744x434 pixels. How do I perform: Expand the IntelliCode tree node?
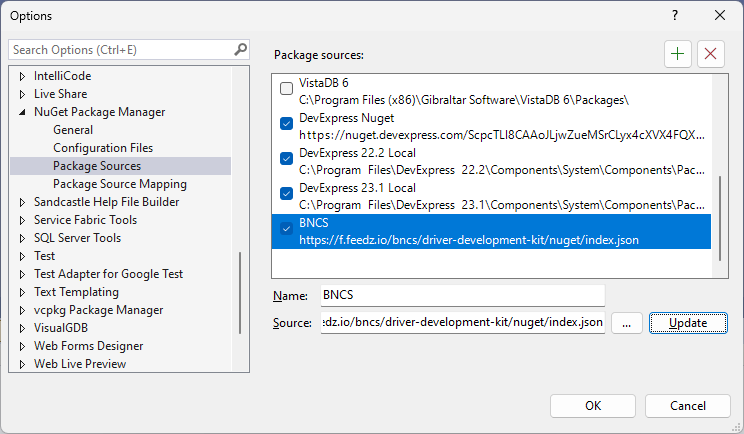[x=23, y=76]
